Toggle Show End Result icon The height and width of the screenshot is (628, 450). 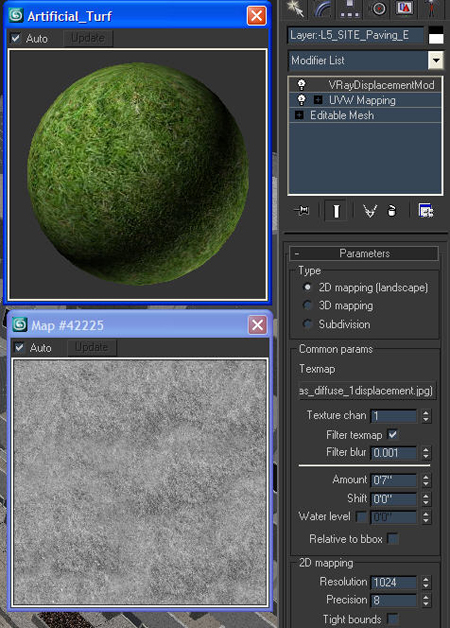336,210
